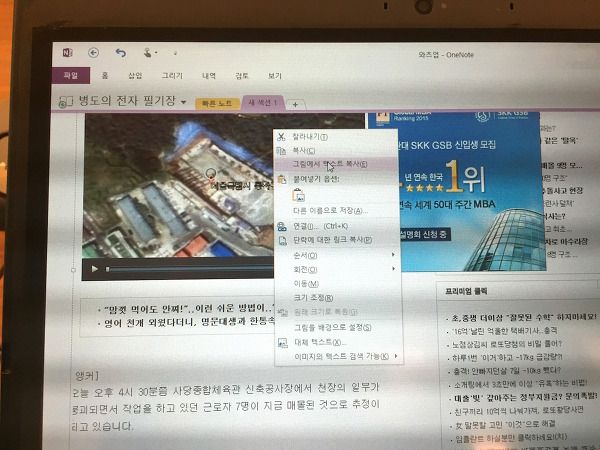
Task: Select the 새 섹션 1 section tab
Action: [263, 103]
